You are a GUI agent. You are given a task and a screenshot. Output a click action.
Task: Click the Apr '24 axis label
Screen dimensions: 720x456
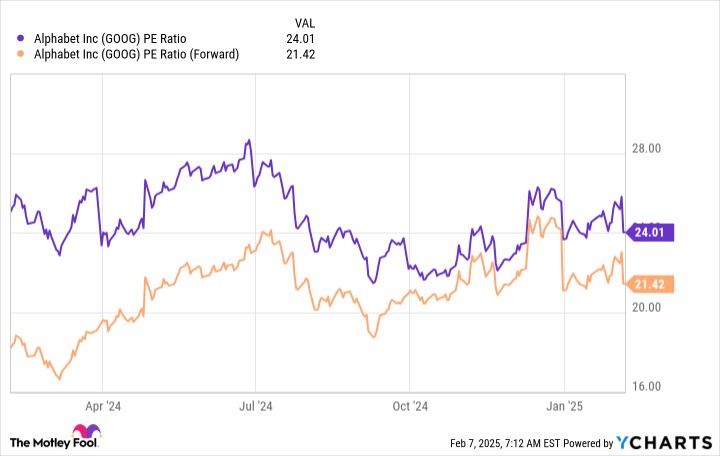point(103,406)
